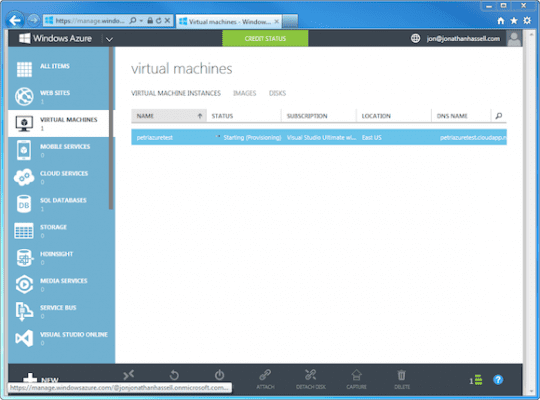Click the Windows Azure logo

coord(55,38)
